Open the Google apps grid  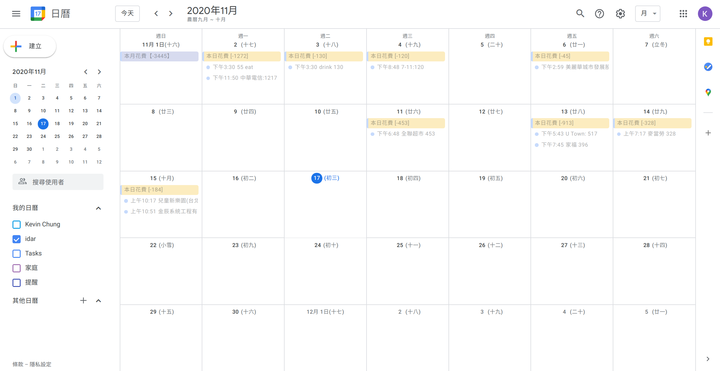point(683,14)
